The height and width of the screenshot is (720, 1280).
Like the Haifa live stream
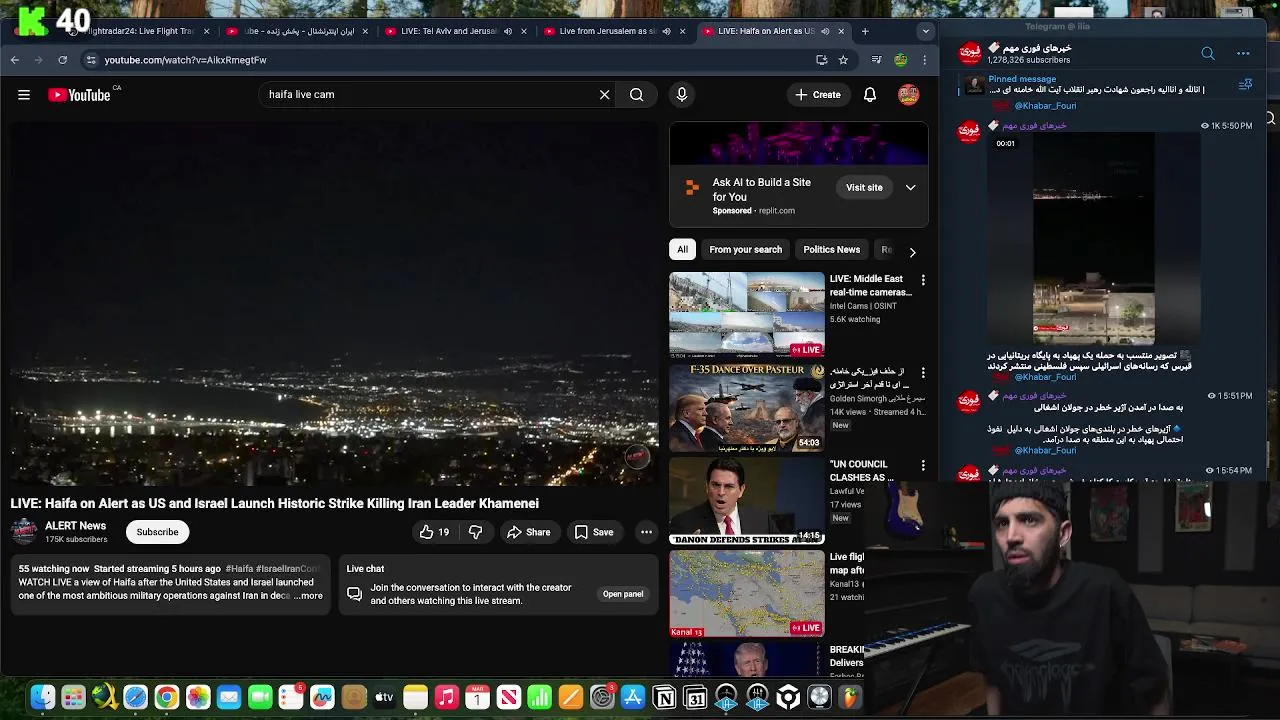pyautogui.click(x=434, y=532)
